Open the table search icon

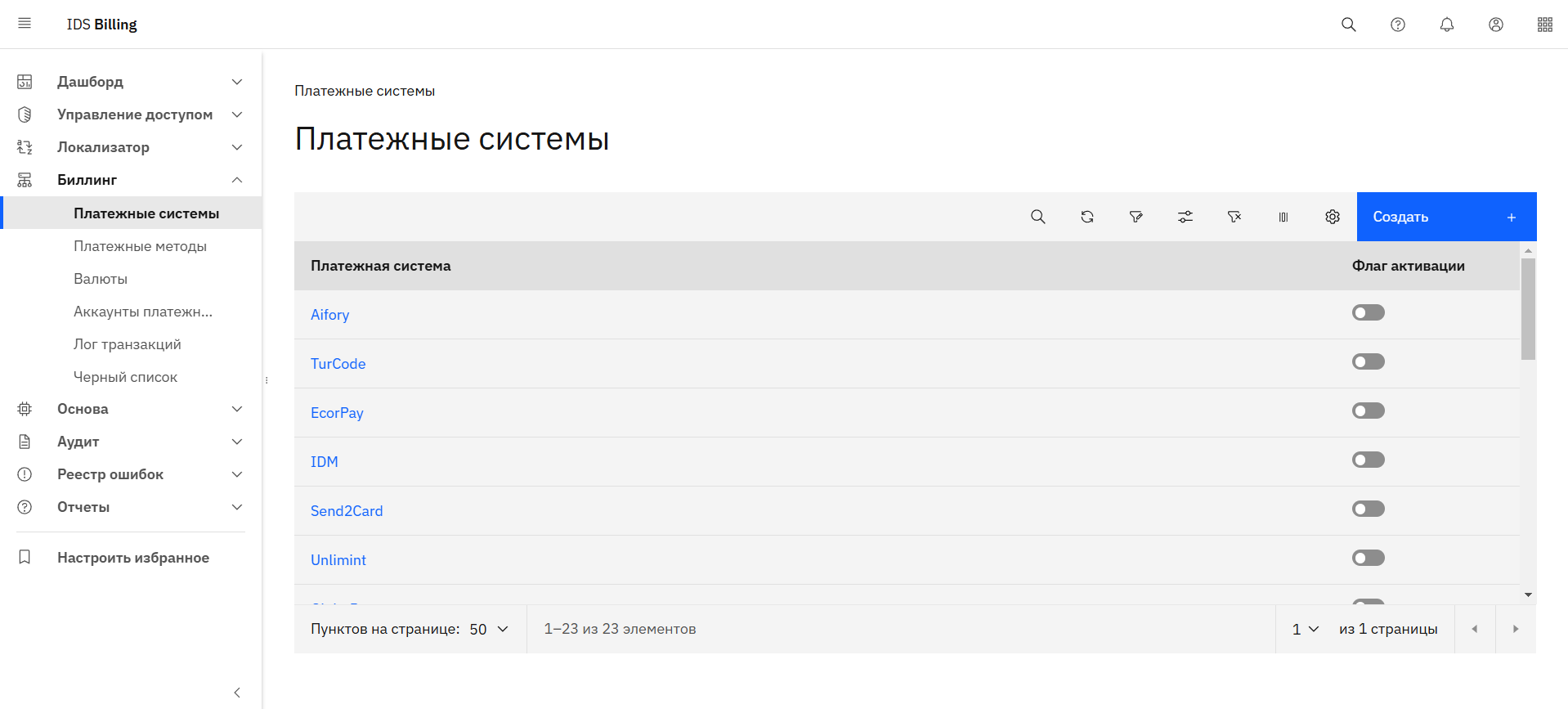tap(1038, 217)
